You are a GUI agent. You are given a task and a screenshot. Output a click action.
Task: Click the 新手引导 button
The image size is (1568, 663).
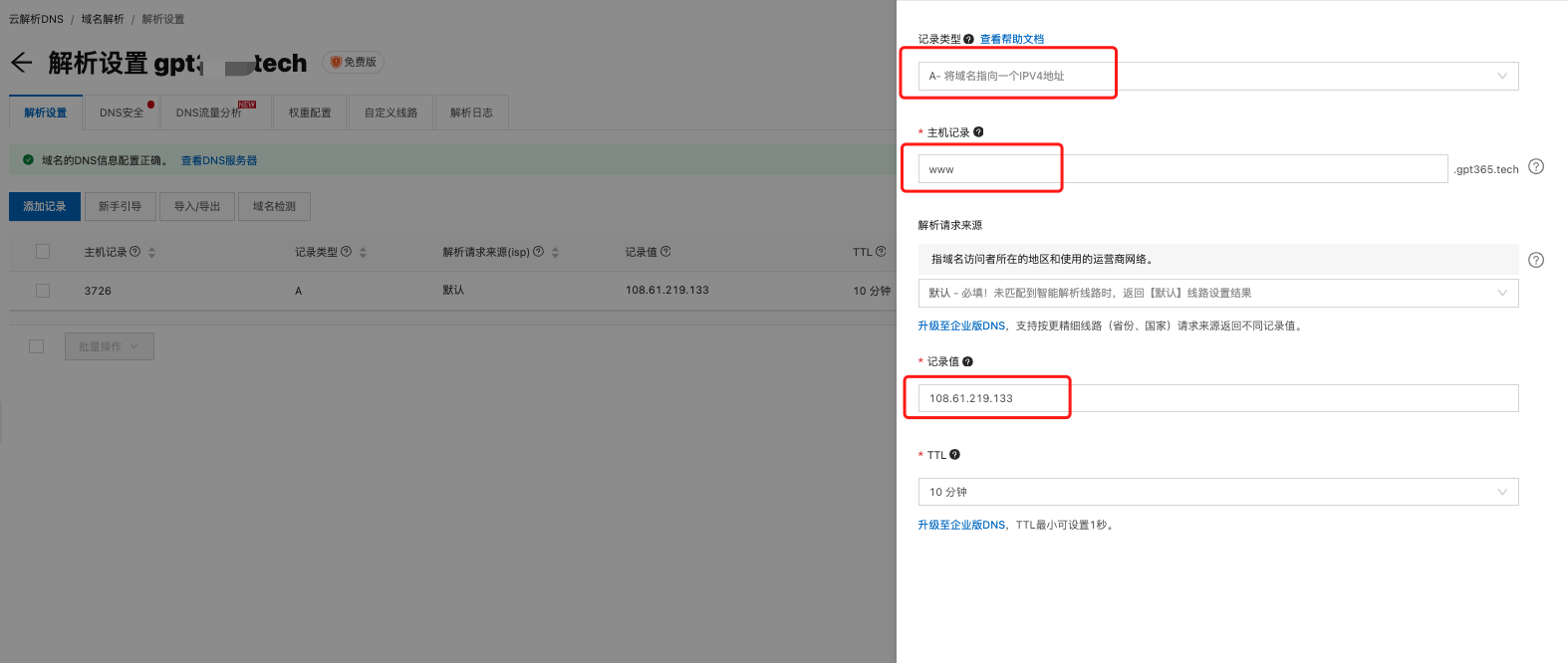click(121, 206)
